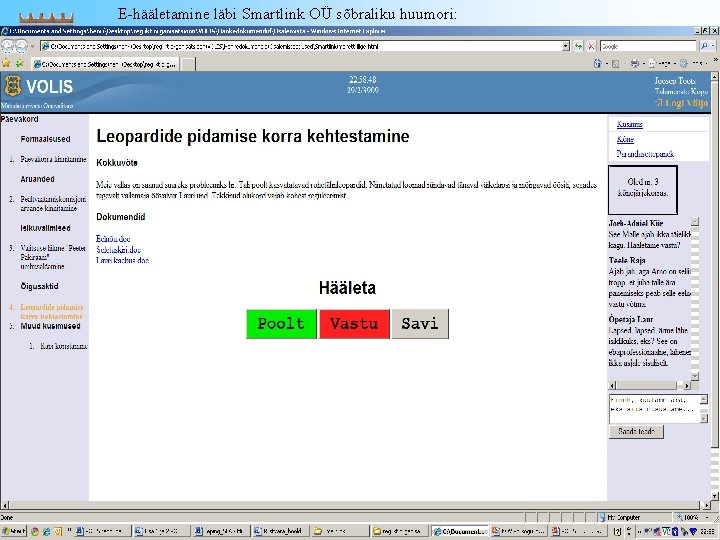Image resolution: width=720 pixels, height=540 pixels.
Task: Switch to Word taskbar button with 'aping'
Action: tap(221, 531)
